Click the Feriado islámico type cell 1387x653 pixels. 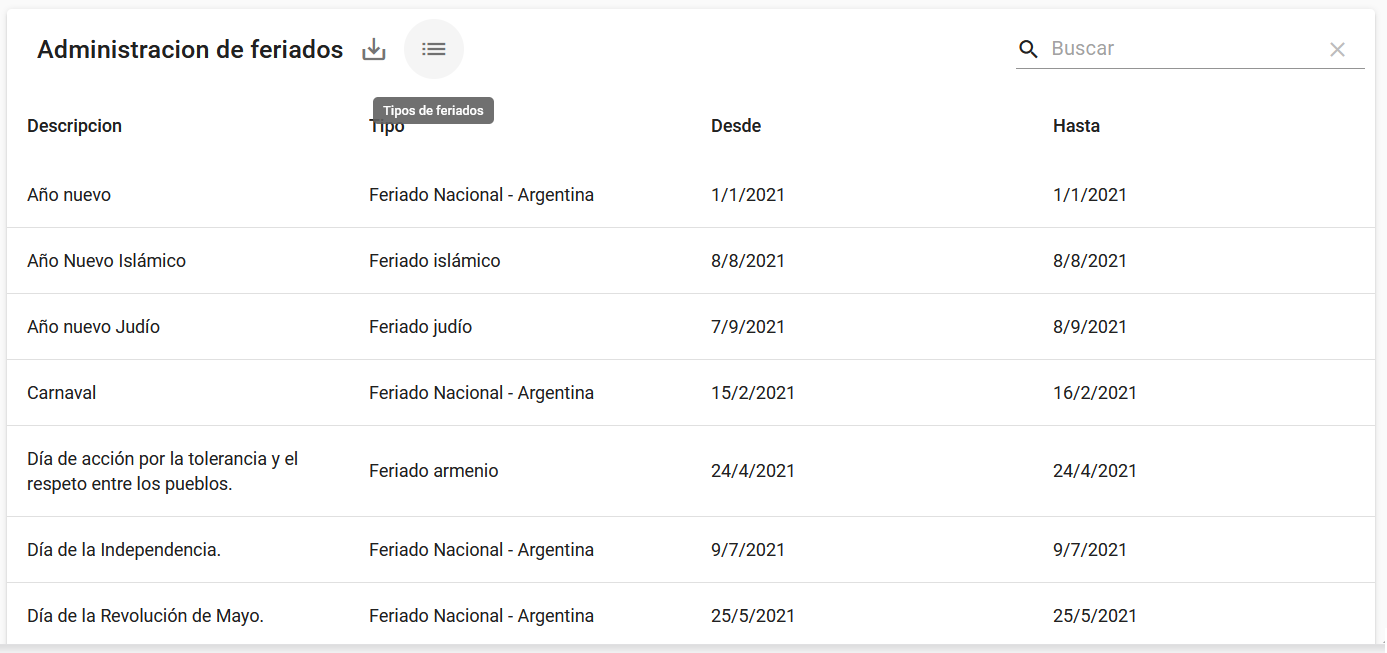(x=434, y=261)
